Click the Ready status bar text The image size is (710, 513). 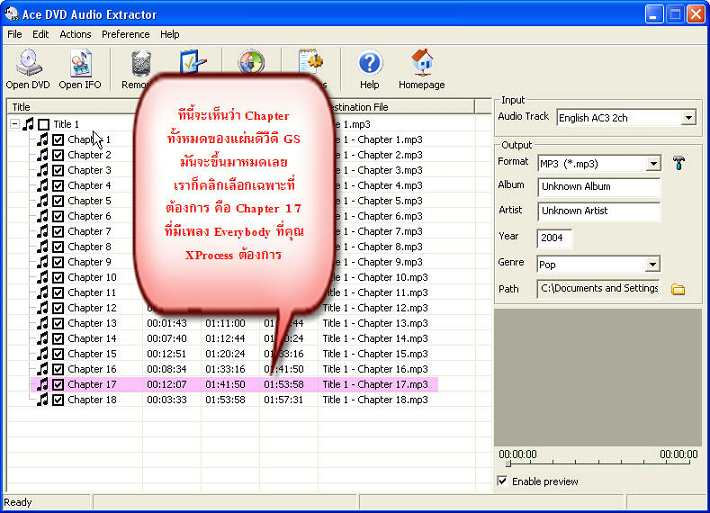(x=18, y=502)
